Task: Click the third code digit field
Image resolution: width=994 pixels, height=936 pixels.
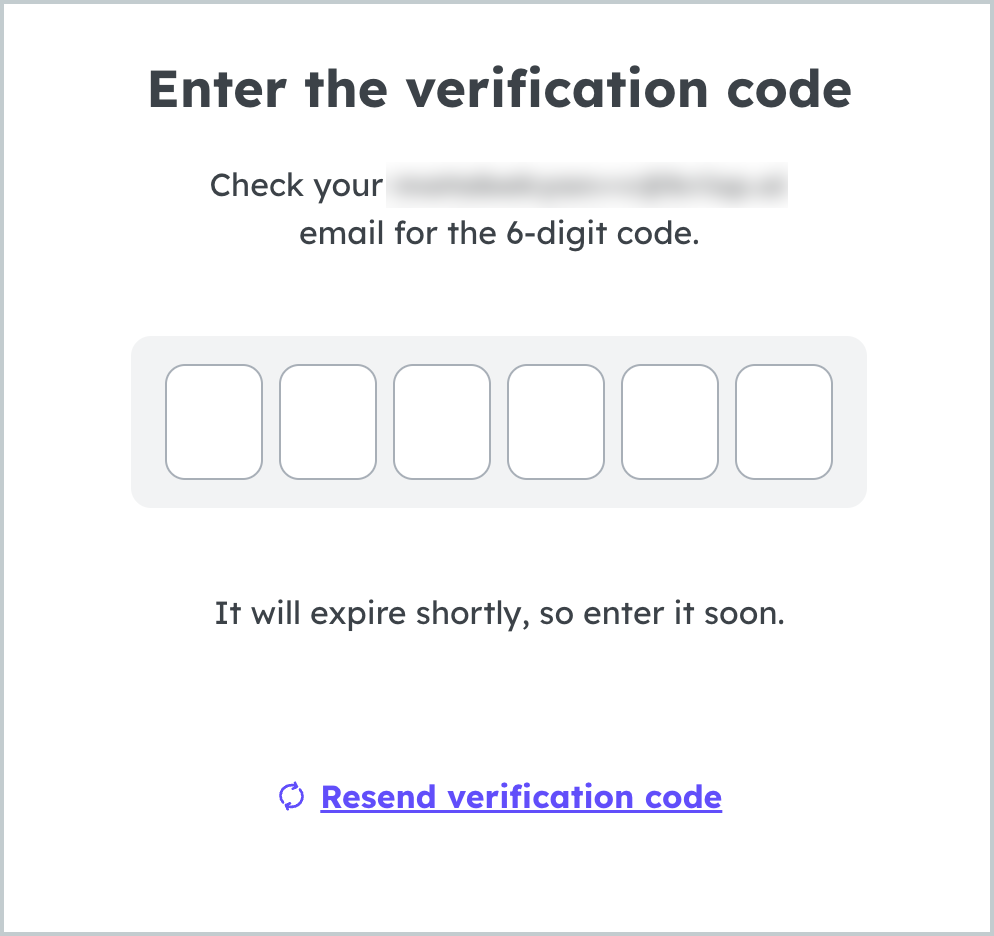Action: click(x=442, y=422)
